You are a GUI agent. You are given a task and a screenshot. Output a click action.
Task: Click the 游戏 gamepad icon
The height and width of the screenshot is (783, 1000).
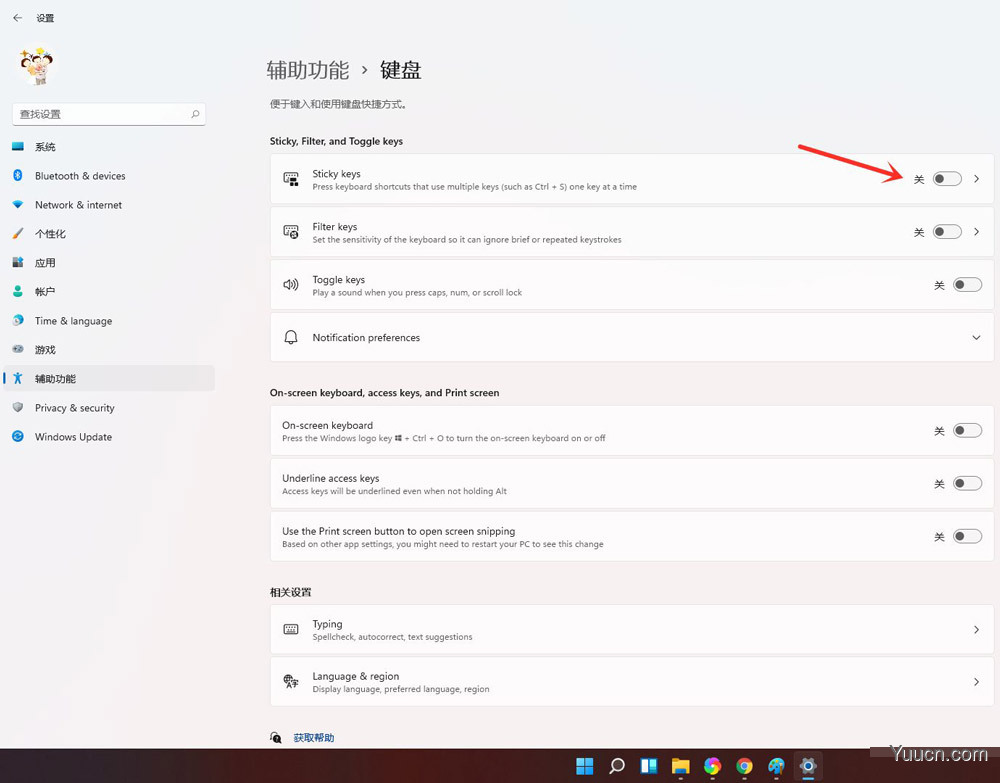pyautogui.click(x=18, y=349)
